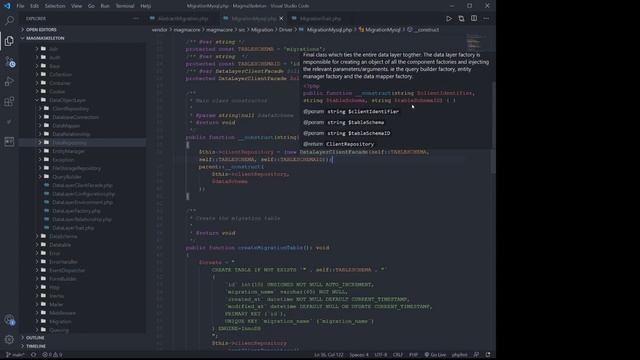The width and height of the screenshot is (640, 360).
Task: Expand the Middleware folder
Action: (x=62, y=313)
